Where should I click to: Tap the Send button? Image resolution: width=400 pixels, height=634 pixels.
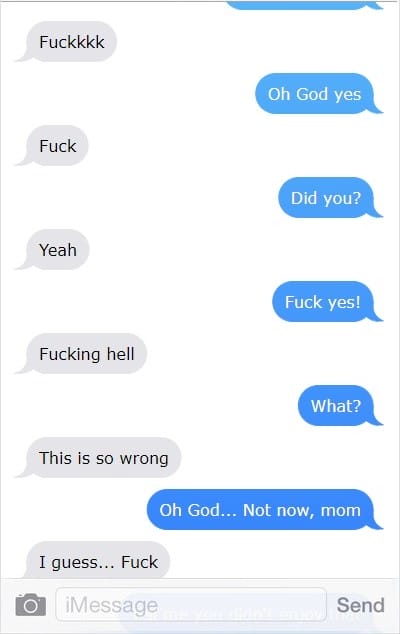[x=360, y=605]
